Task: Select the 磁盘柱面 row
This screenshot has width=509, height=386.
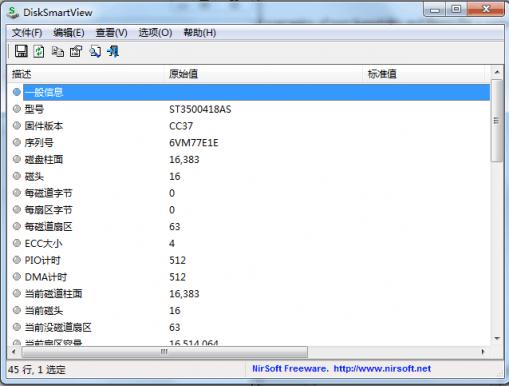Action: pyautogui.click(x=249, y=159)
